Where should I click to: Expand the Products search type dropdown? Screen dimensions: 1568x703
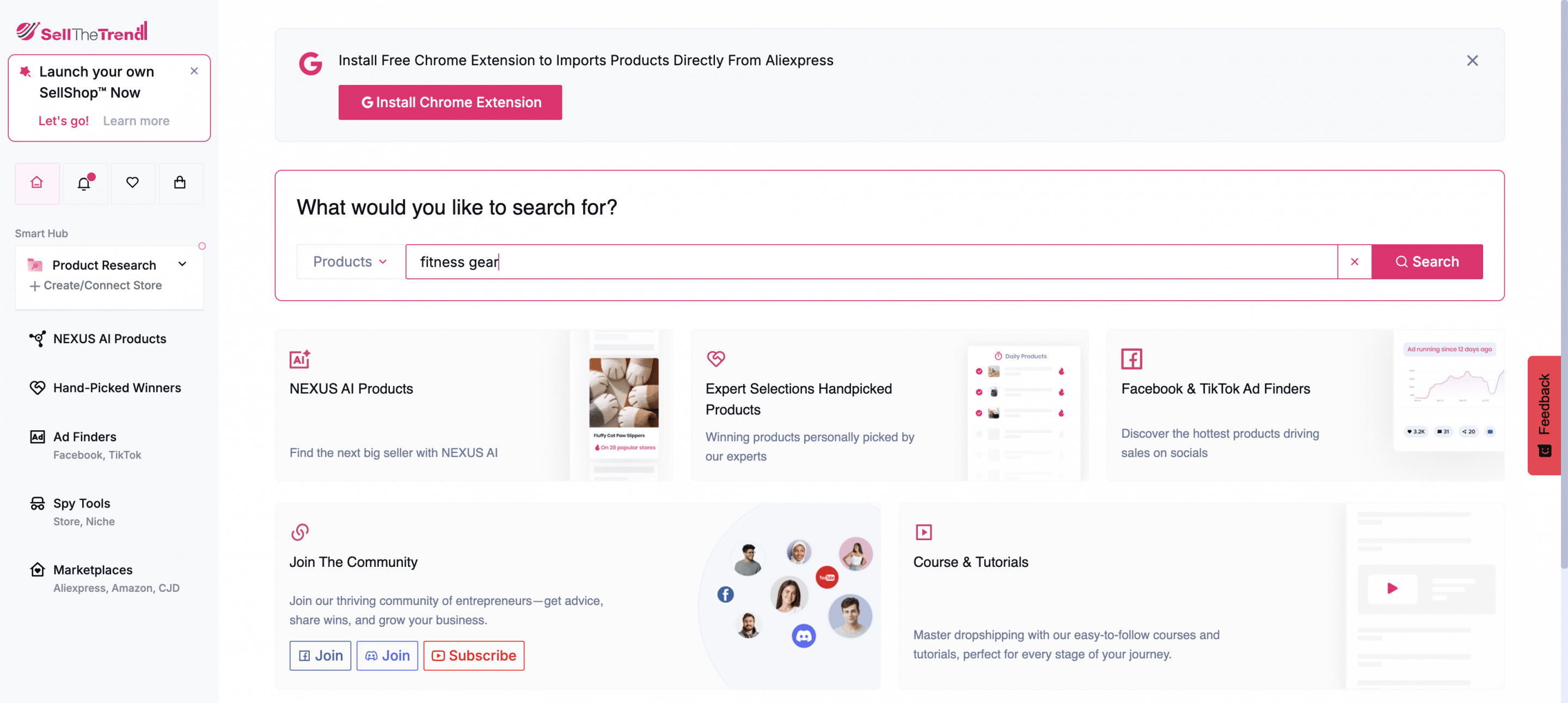coord(348,261)
